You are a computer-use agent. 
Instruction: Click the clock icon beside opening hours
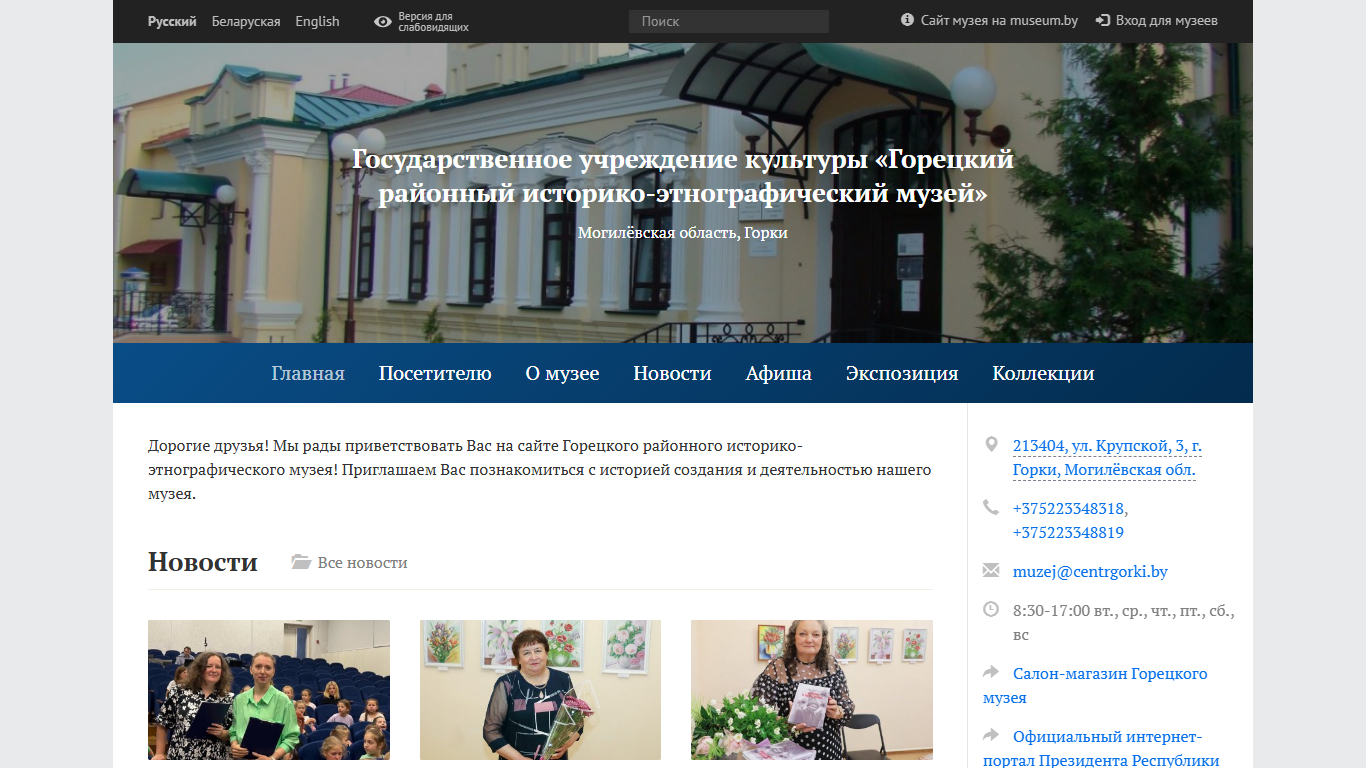tap(991, 608)
